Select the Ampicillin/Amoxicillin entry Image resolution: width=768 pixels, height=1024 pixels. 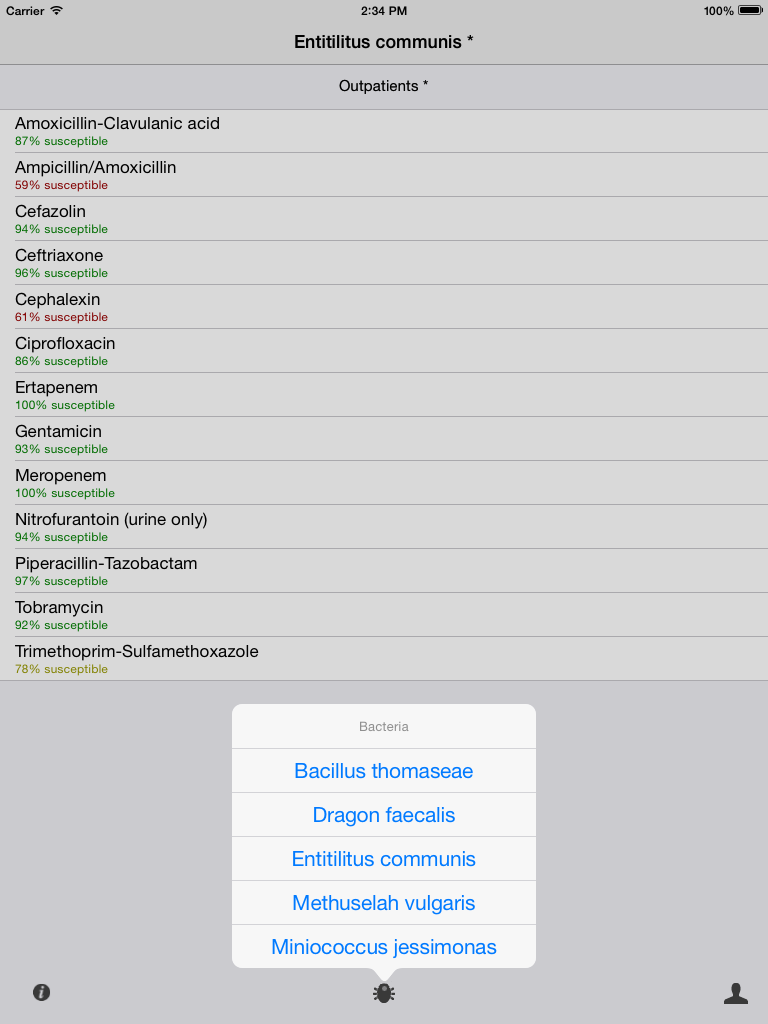coord(384,175)
